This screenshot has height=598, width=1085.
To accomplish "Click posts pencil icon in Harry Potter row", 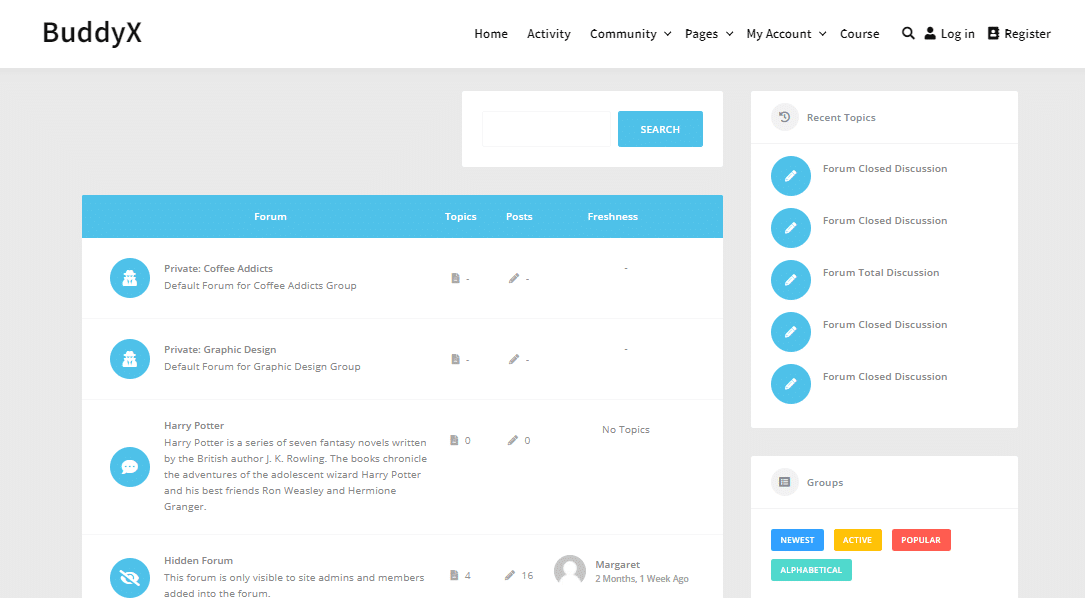I will (x=513, y=440).
